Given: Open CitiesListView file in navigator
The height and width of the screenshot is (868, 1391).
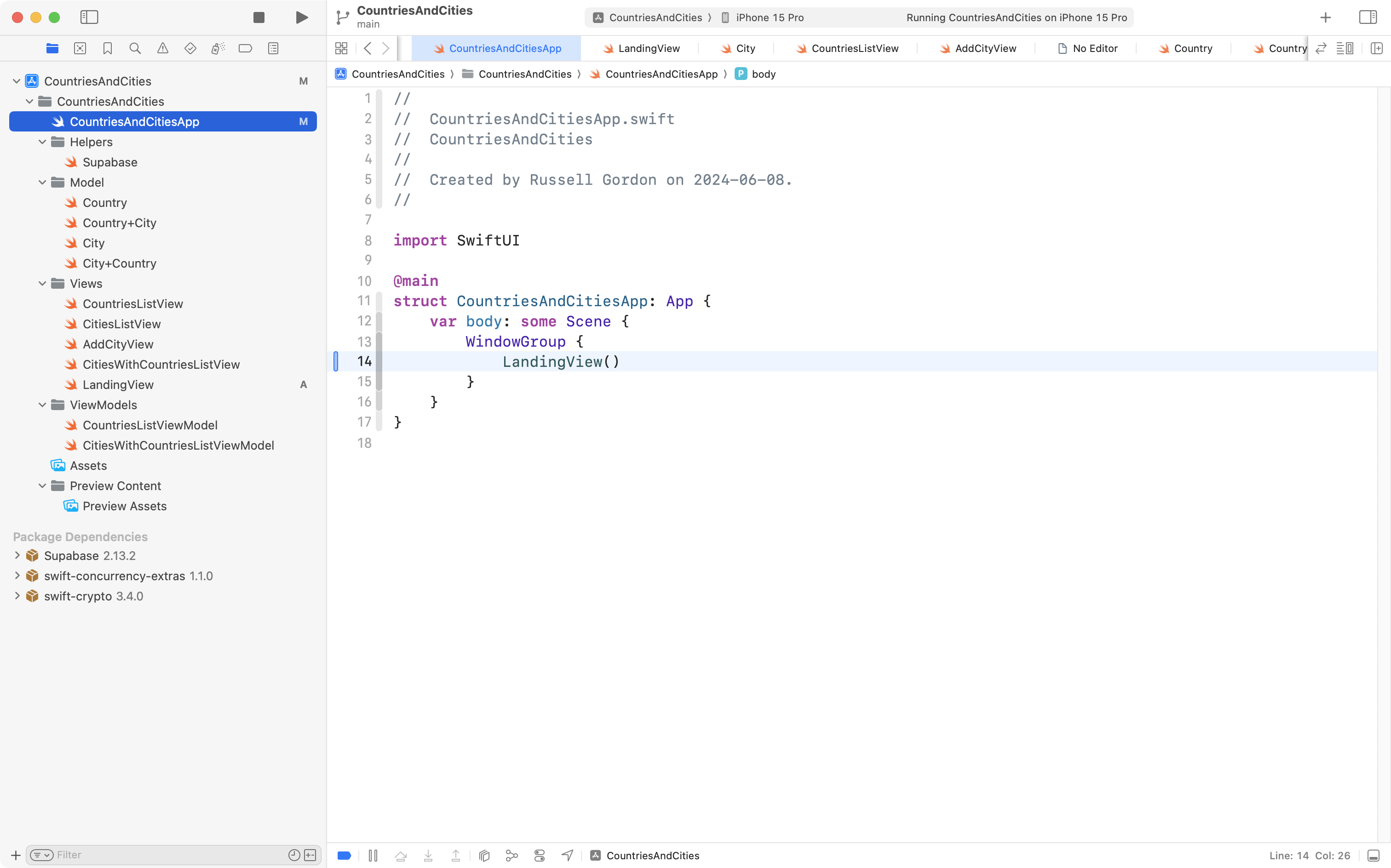Looking at the screenshot, I should point(121,324).
